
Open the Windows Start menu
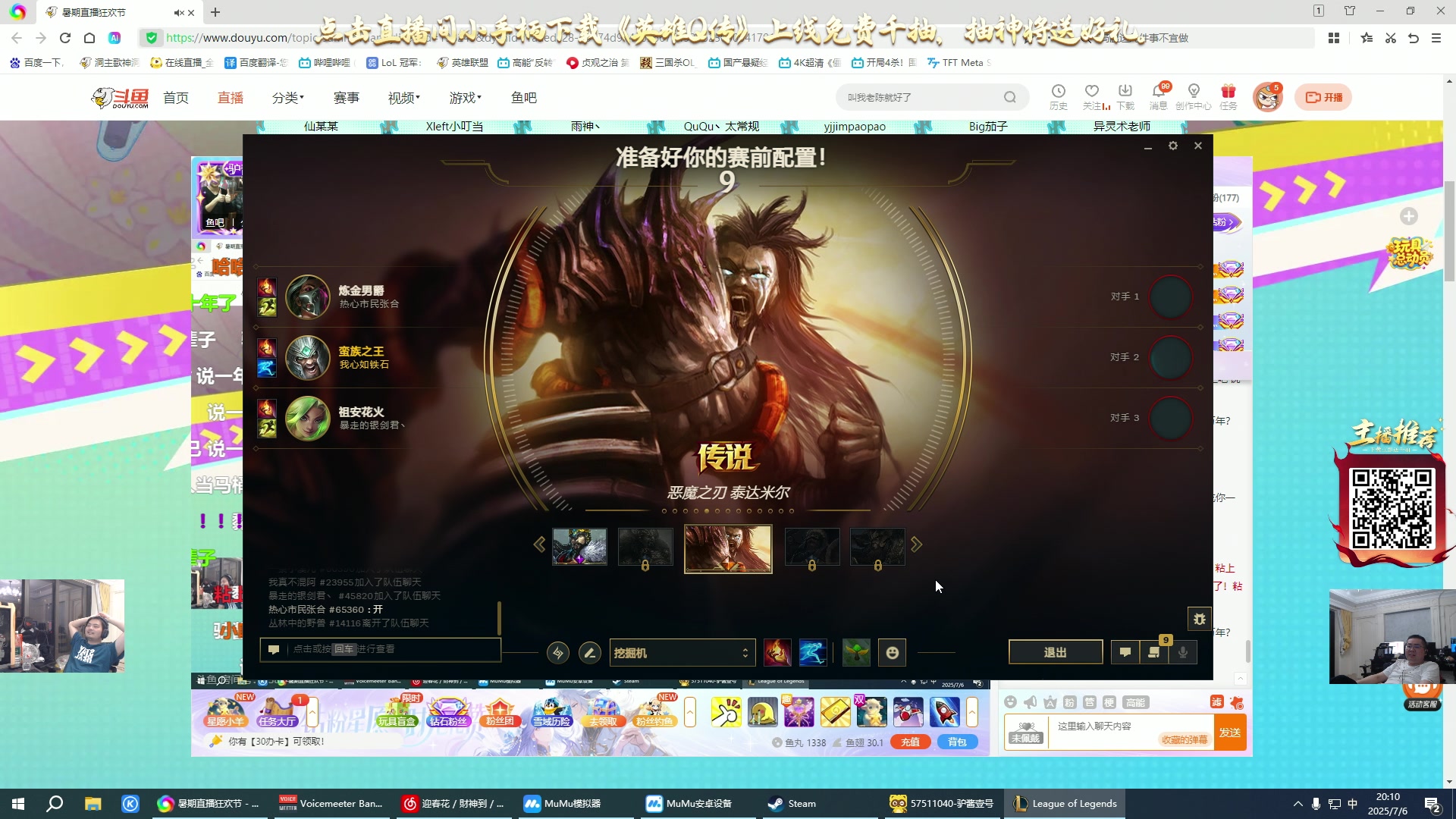coord(18,804)
